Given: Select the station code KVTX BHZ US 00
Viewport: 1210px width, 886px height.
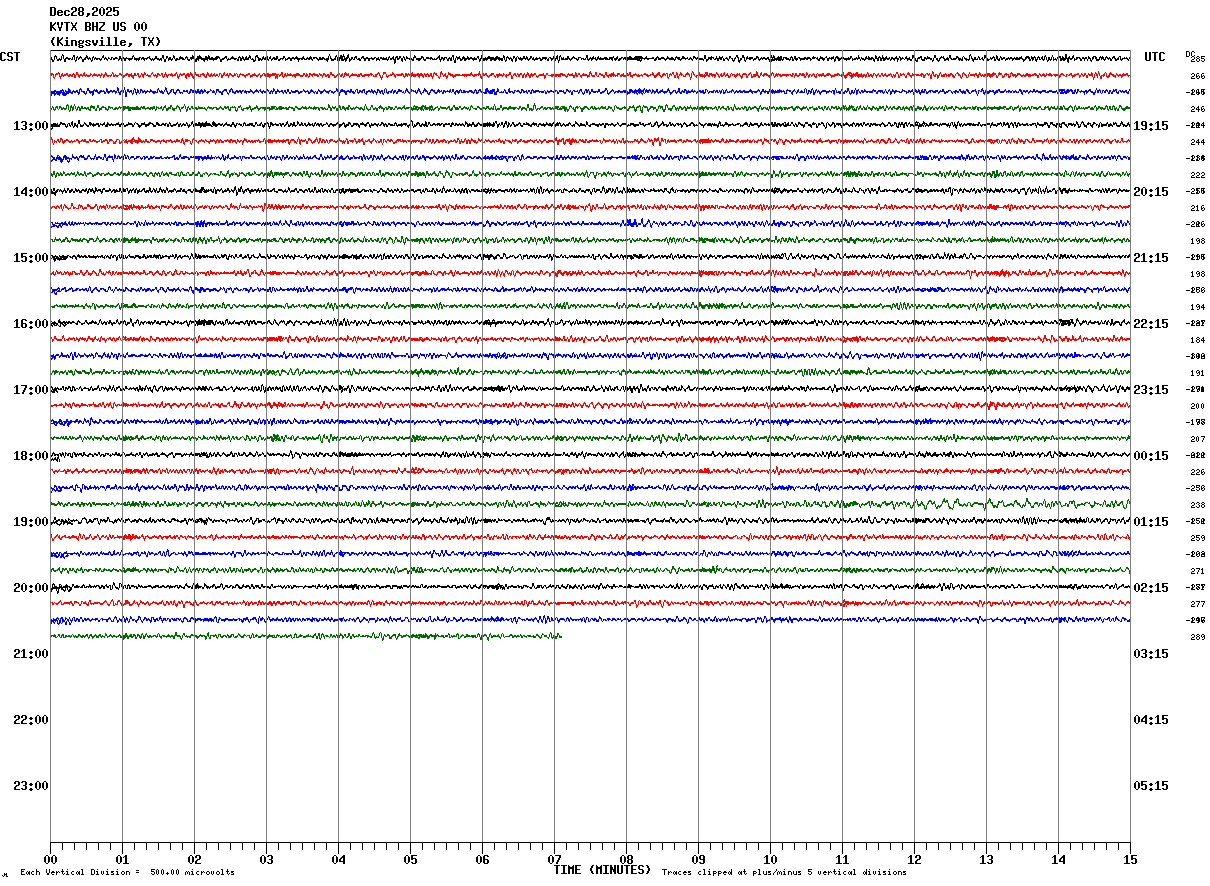Looking at the screenshot, I should pos(98,27).
